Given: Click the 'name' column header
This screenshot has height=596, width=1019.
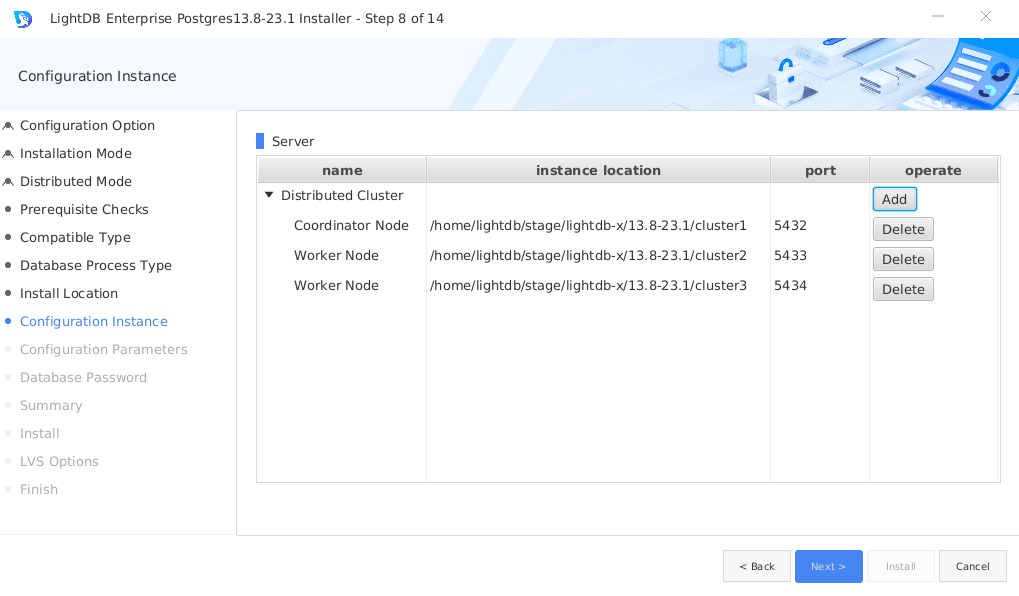Looking at the screenshot, I should [x=342, y=170].
